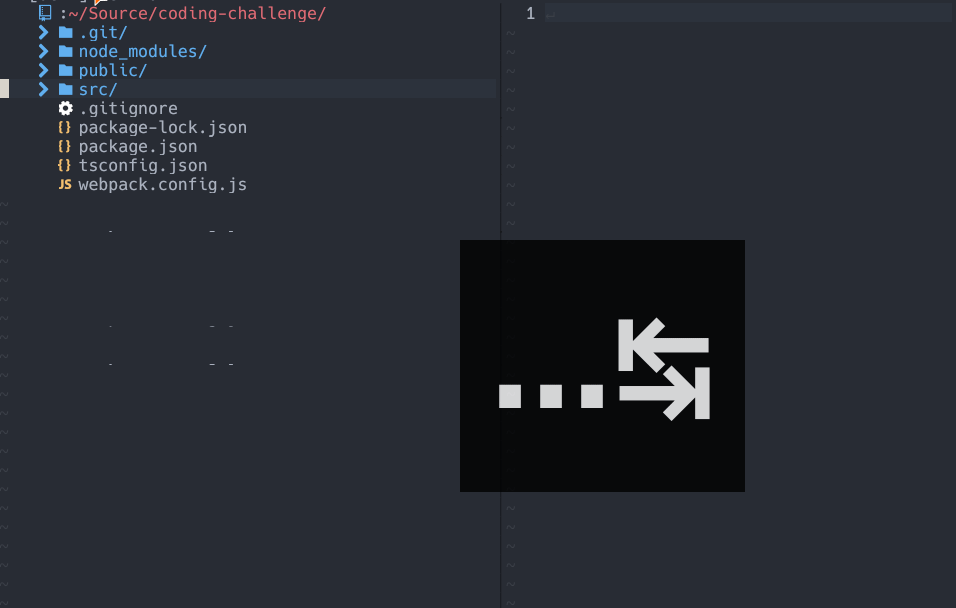
Task: Click the repository book icon at tree root
Action: (45, 12)
